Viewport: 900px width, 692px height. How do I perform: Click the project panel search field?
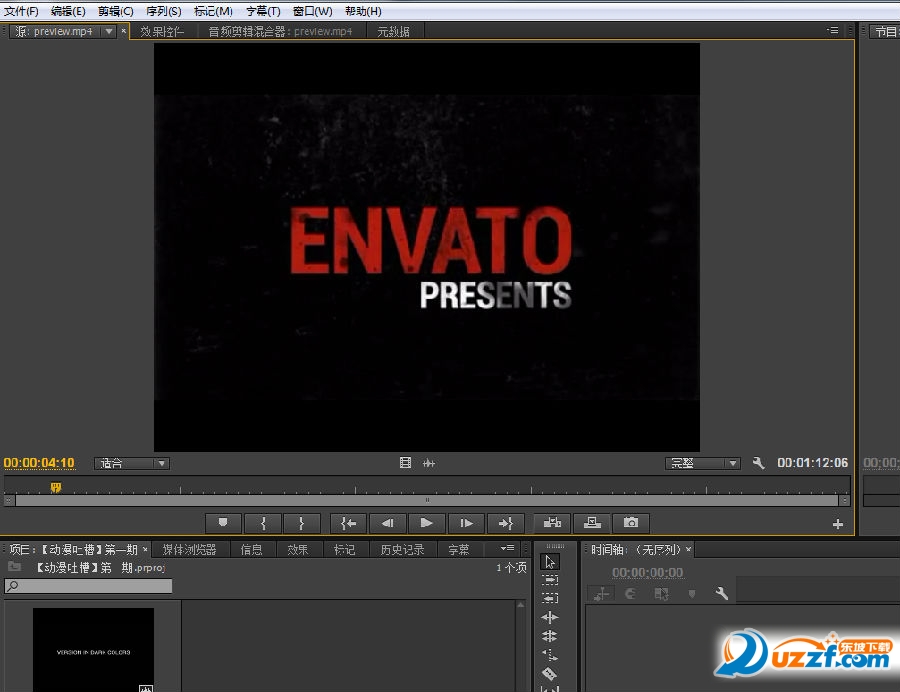pos(88,586)
